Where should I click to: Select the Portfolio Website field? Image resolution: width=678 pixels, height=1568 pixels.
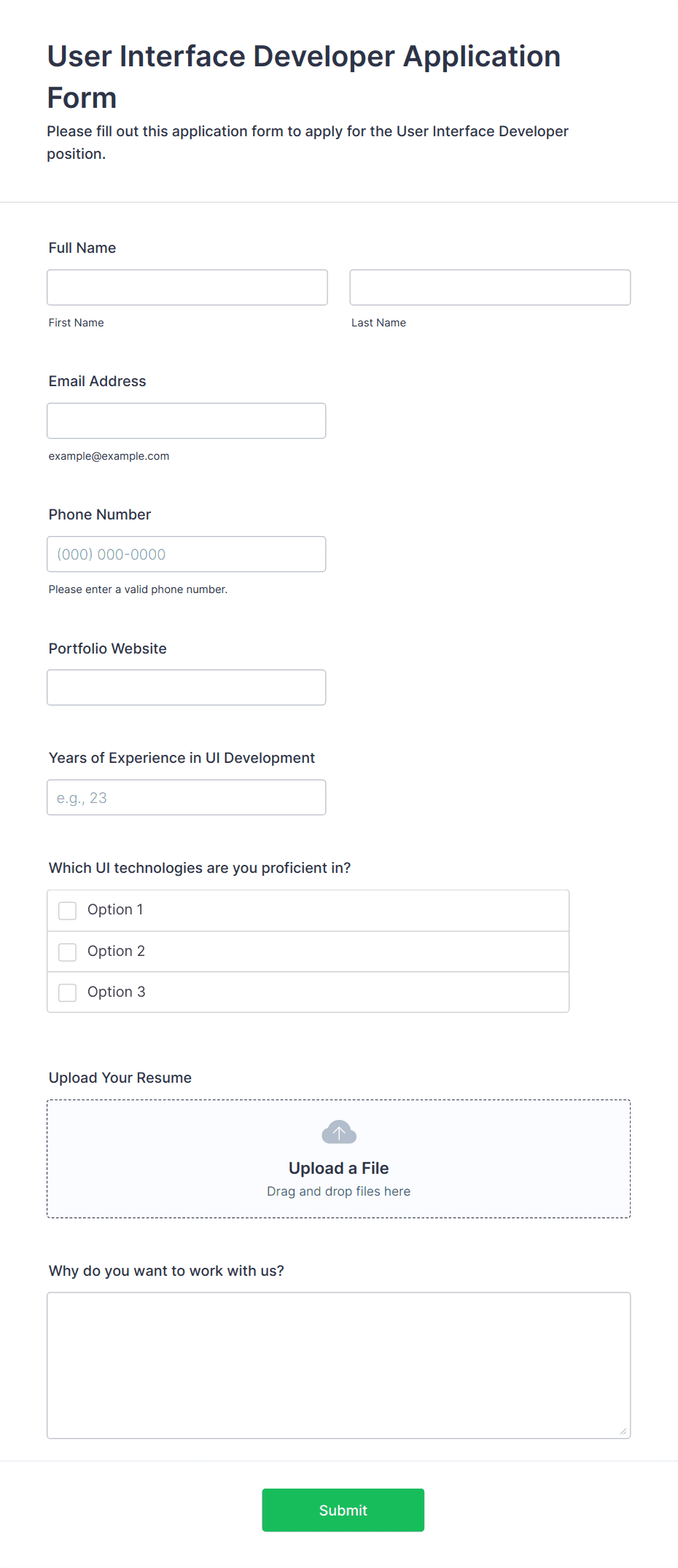pyautogui.click(x=187, y=687)
